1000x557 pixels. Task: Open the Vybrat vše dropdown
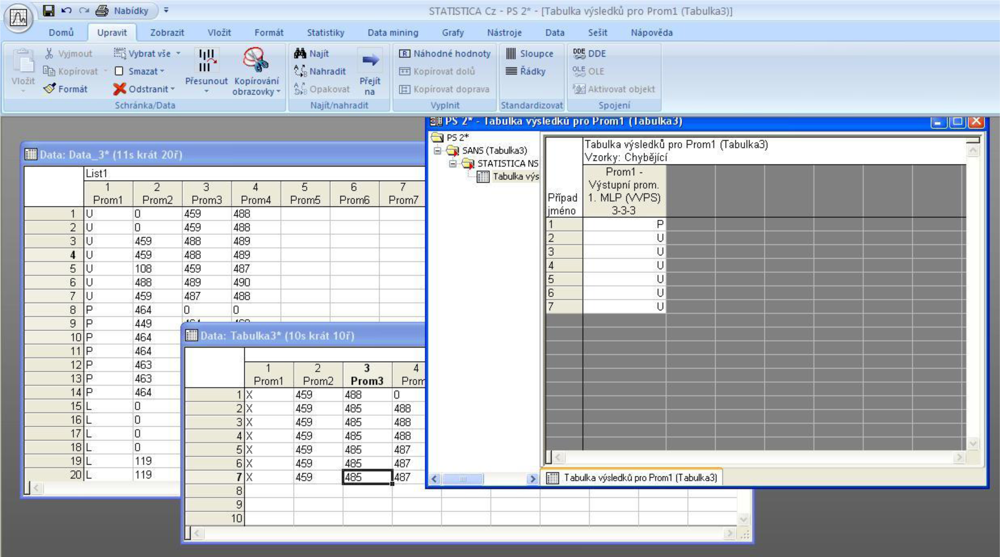click(178, 54)
